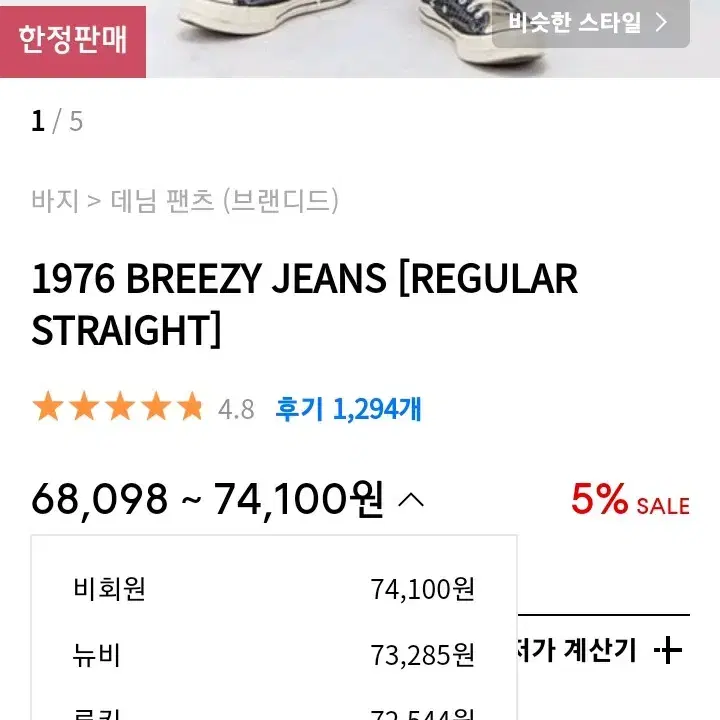
Task: Open the 바지 category breadcrumb
Action: pos(55,201)
